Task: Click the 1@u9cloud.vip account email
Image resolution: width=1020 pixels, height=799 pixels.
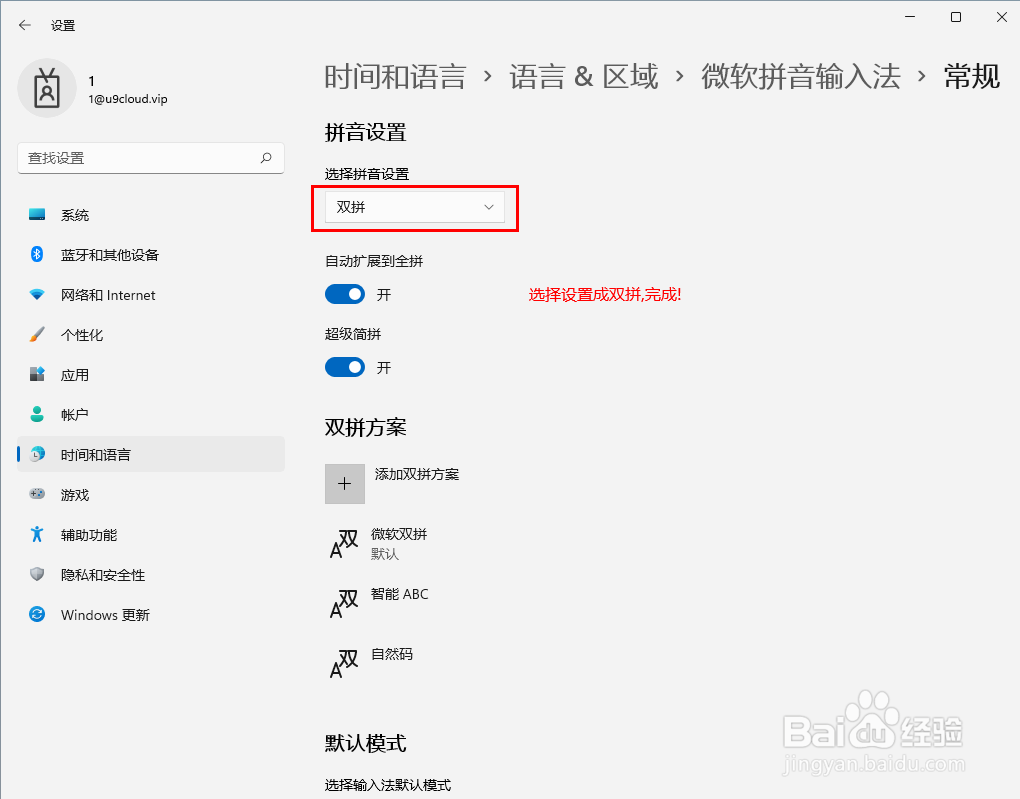Action: 128,99
